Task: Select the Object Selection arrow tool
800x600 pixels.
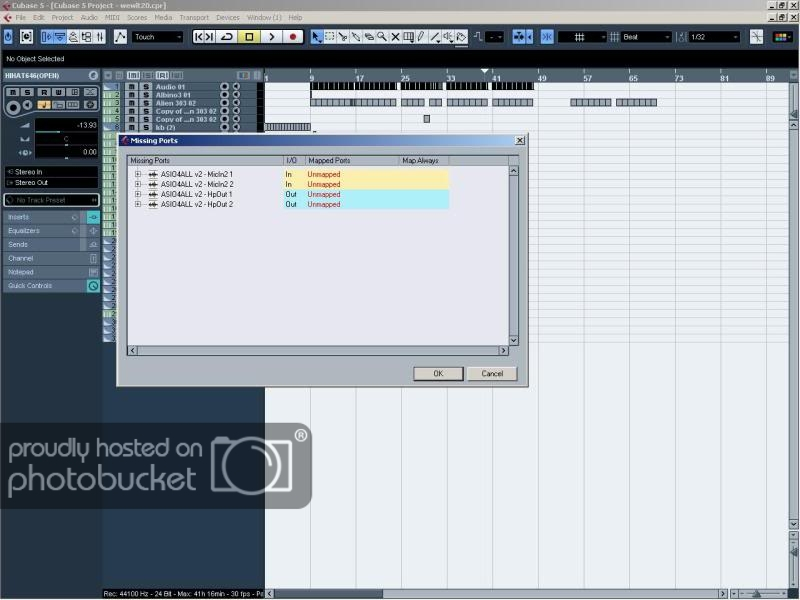Action: click(x=316, y=37)
